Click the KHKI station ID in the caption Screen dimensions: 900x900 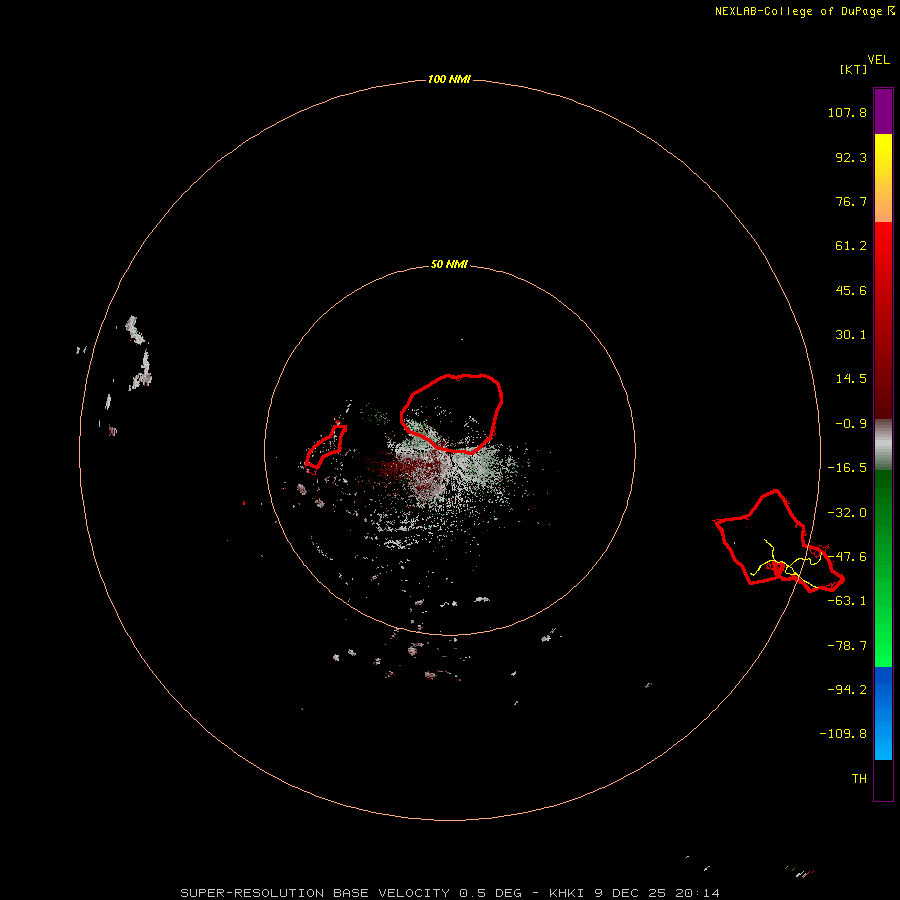pos(567,893)
